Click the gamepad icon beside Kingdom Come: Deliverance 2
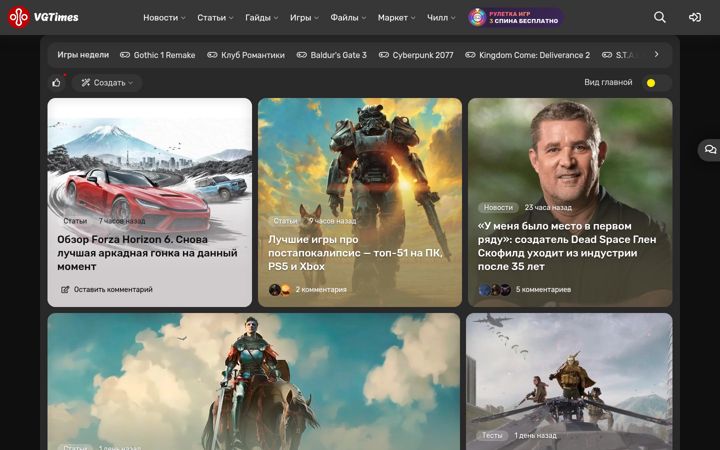Screen dimensions: 720x450 coord(470,55)
